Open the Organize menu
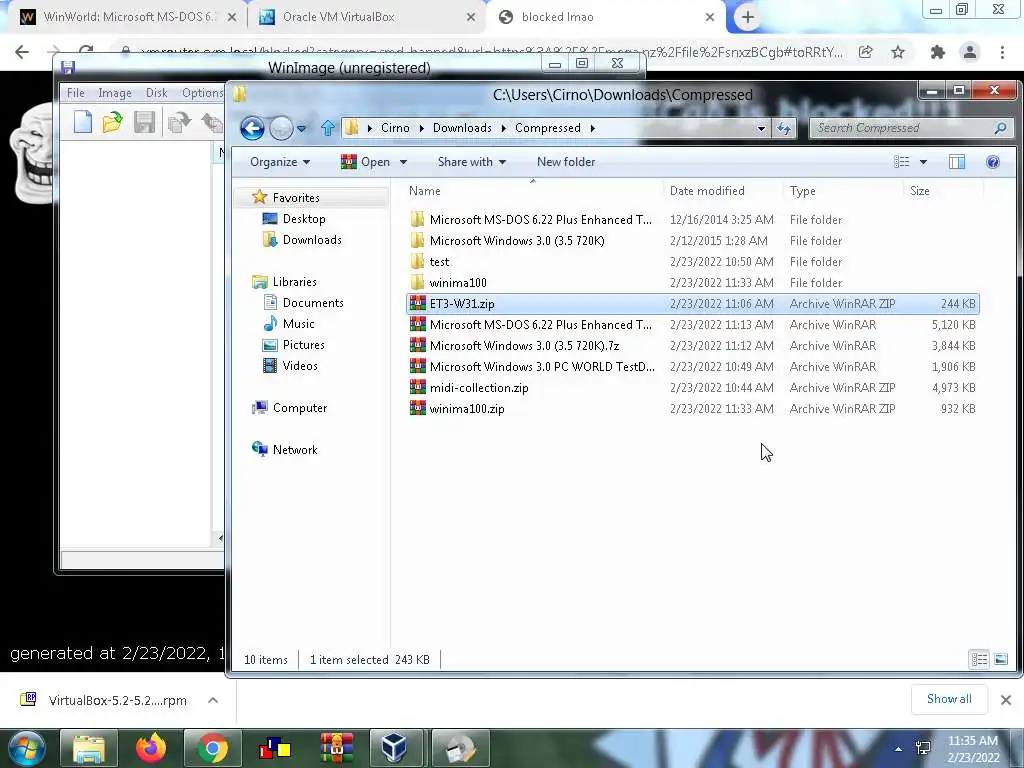This screenshot has height=768, width=1024. click(280, 162)
